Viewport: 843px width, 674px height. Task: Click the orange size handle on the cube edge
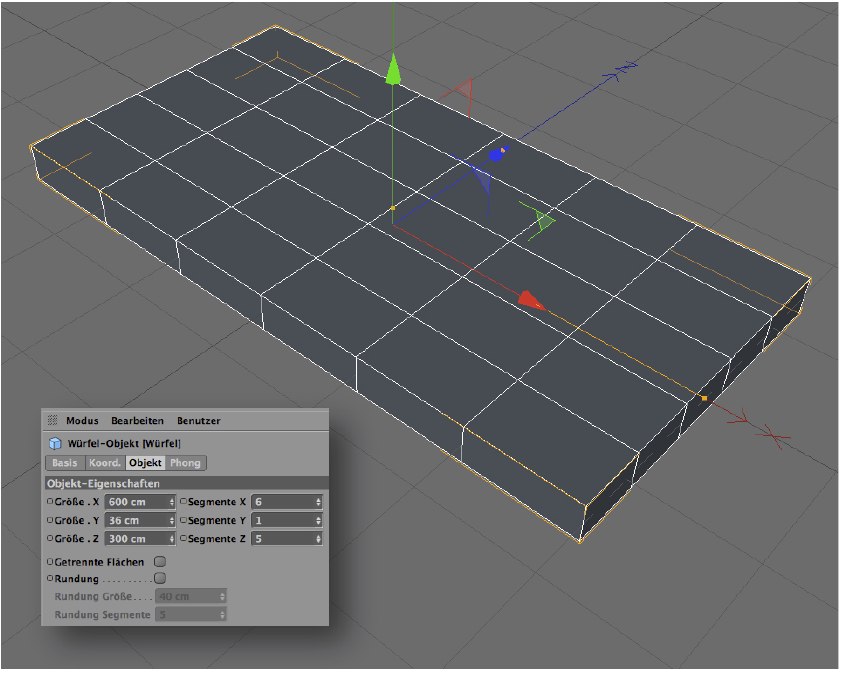704,398
